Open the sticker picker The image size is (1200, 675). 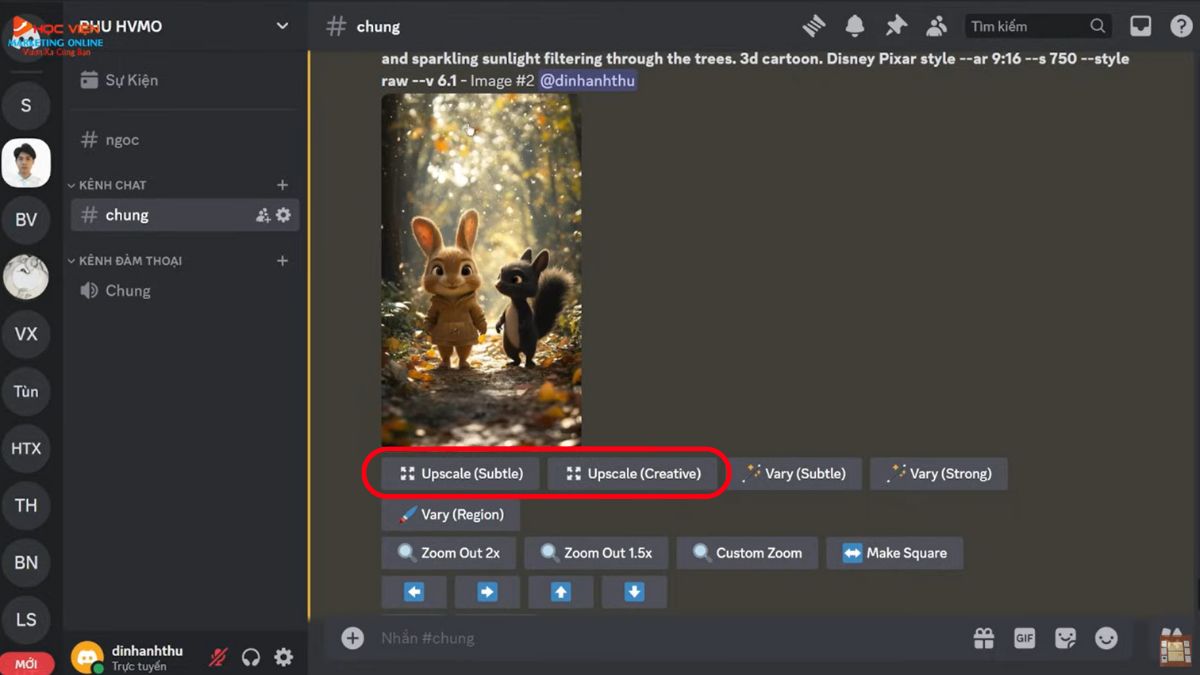pyautogui.click(x=1065, y=638)
